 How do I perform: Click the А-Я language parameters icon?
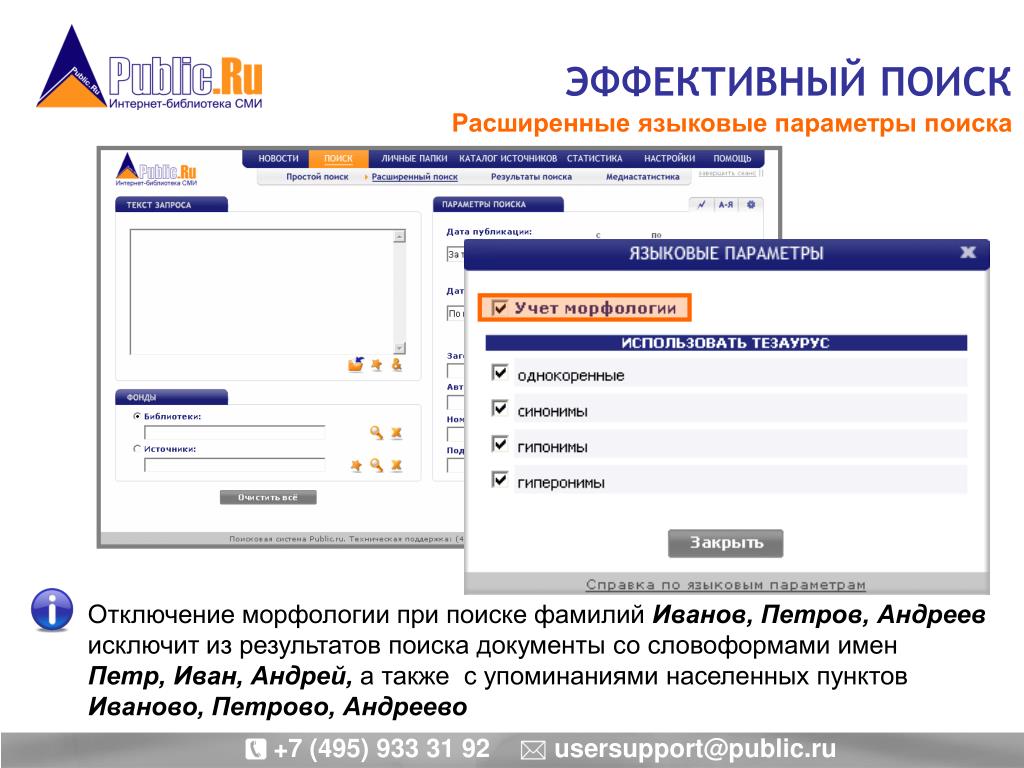coord(726,204)
